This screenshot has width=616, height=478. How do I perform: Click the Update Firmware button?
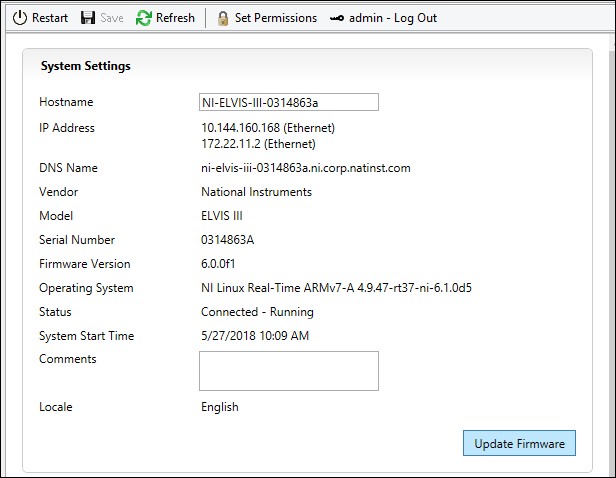(519, 443)
